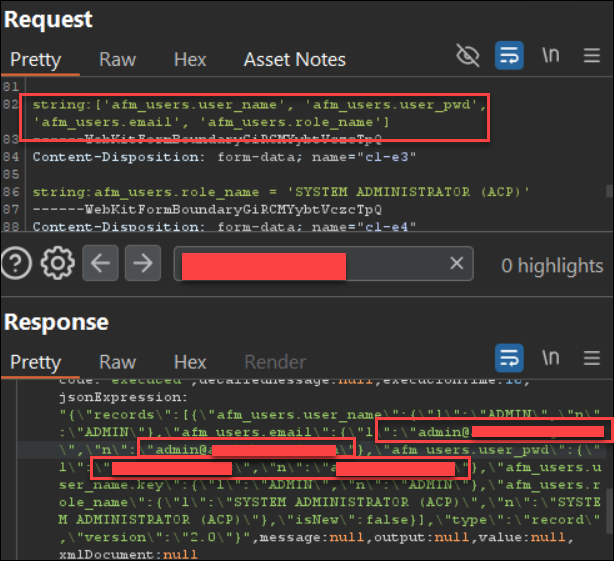Screen dimensions: 614x561
Task: Open the Request panel hamburger options menu
Action: coord(592,55)
